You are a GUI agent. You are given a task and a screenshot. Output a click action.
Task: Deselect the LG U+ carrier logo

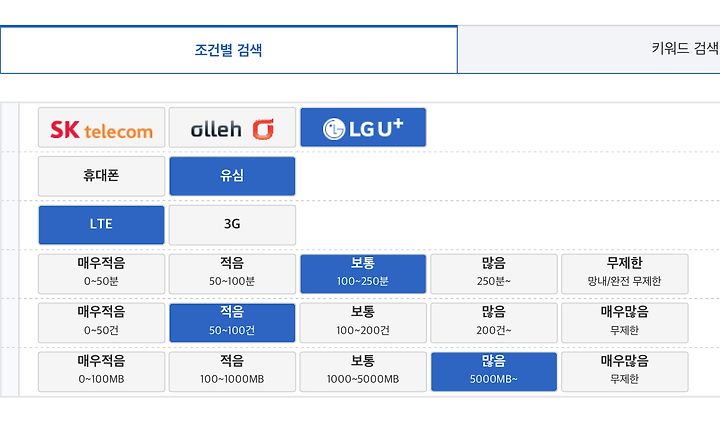tap(363, 128)
